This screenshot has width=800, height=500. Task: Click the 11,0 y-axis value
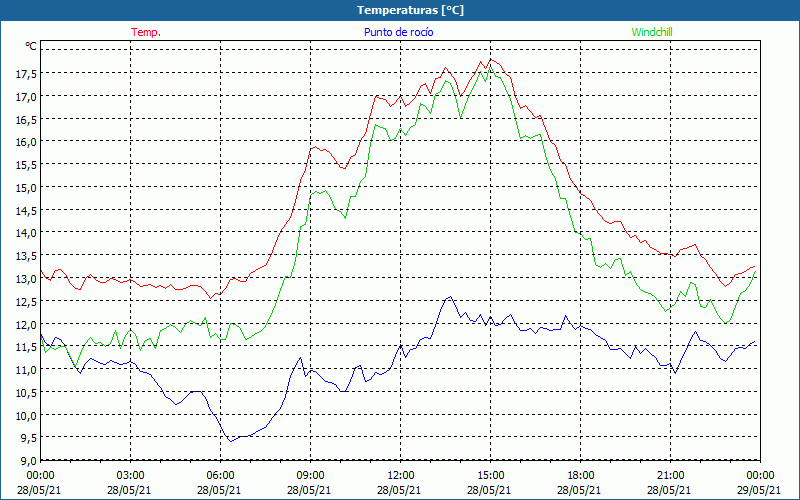[x=26, y=370]
